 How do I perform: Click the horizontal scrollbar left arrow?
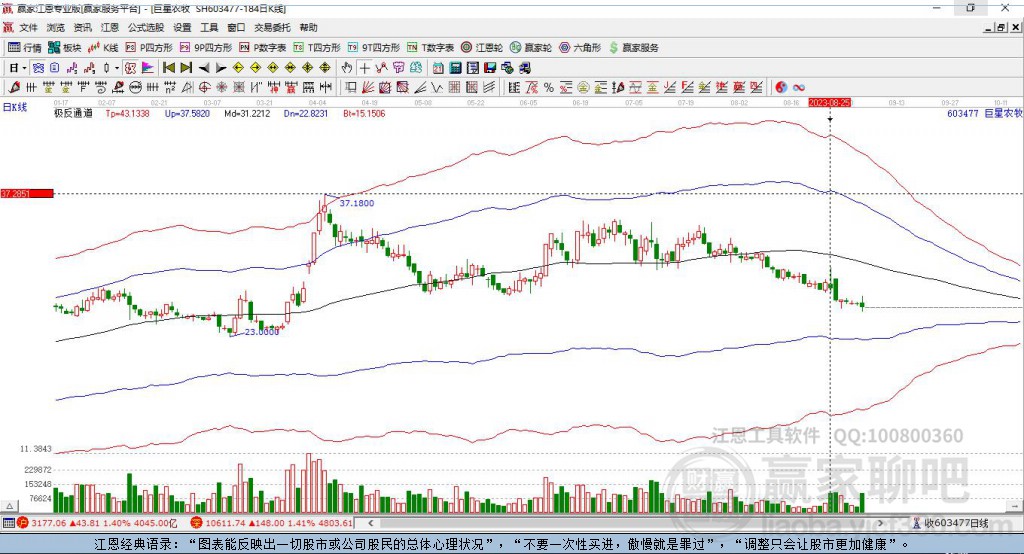pos(370,523)
